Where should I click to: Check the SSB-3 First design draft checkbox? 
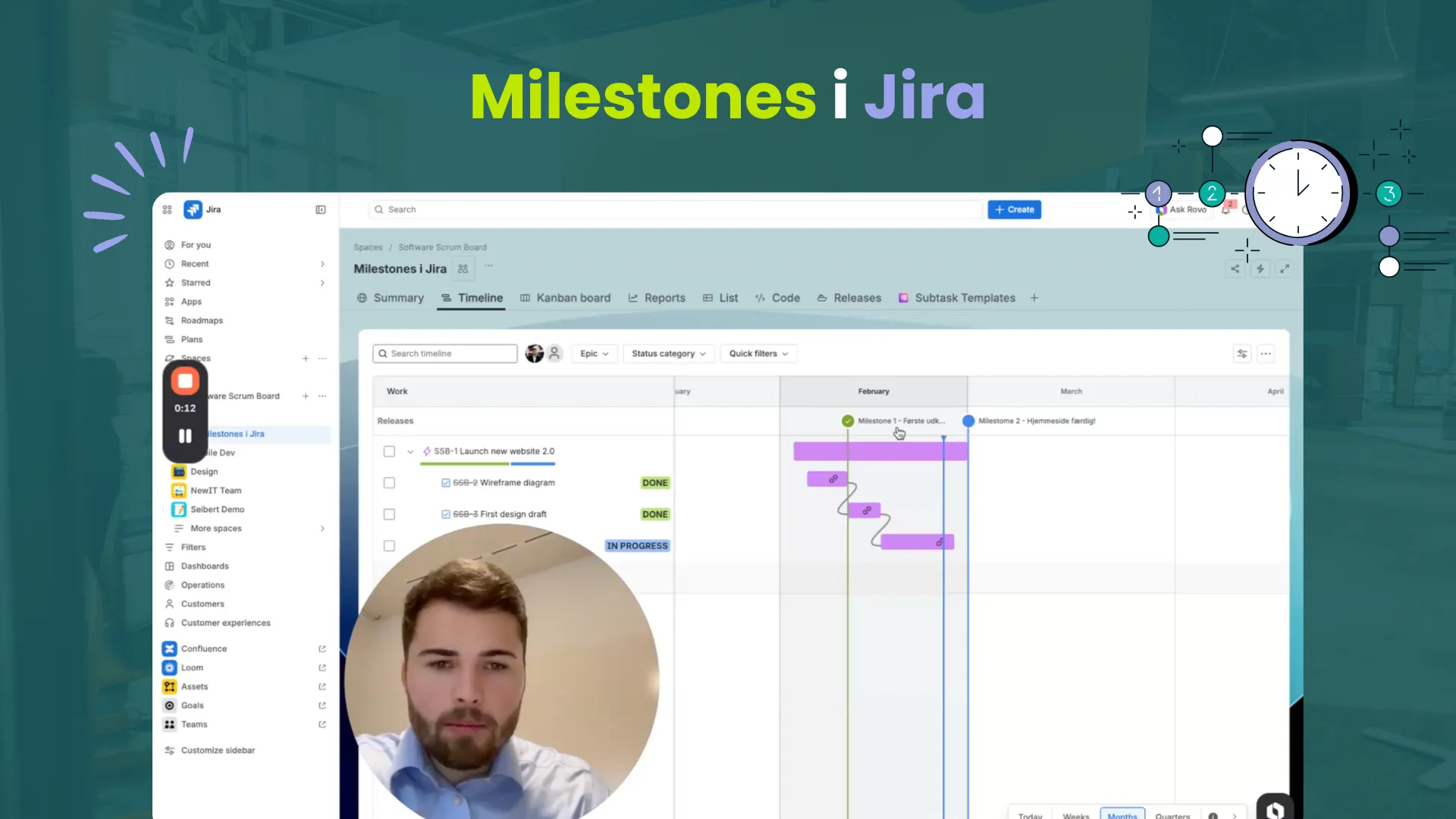tap(389, 513)
